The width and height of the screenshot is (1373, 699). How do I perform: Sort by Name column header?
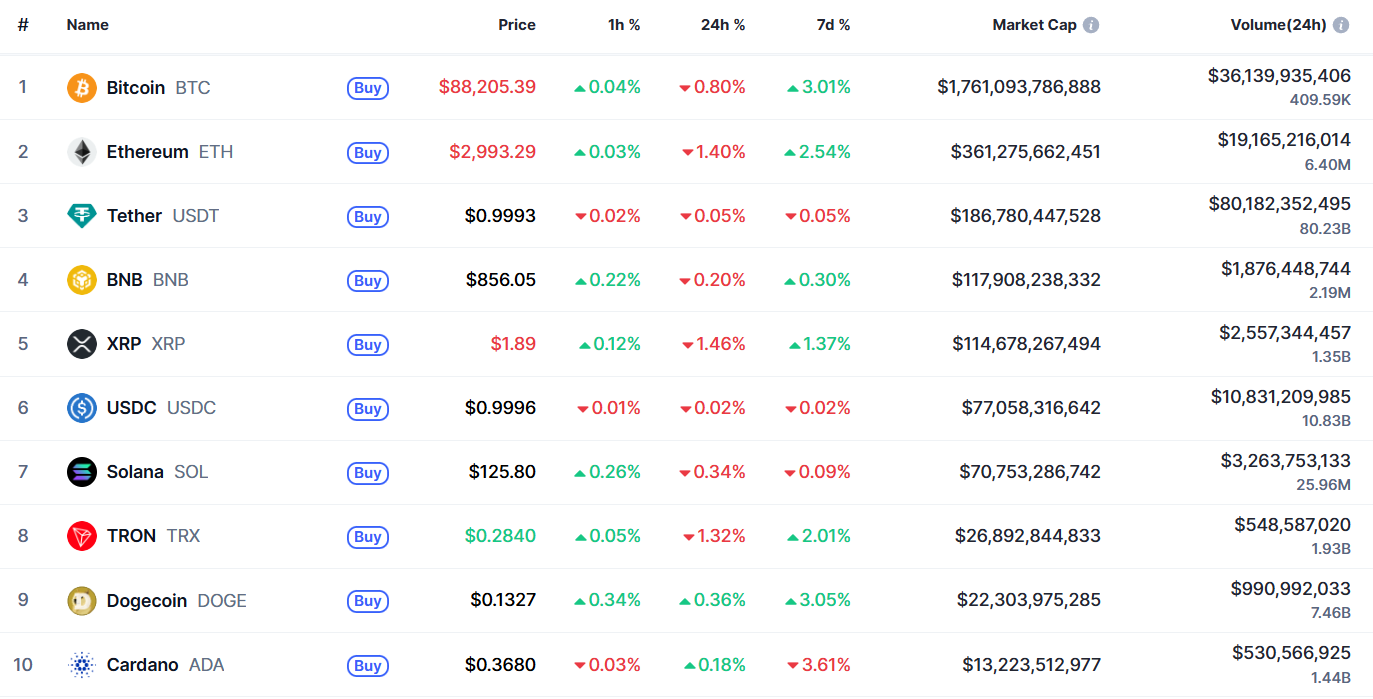[x=88, y=25]
